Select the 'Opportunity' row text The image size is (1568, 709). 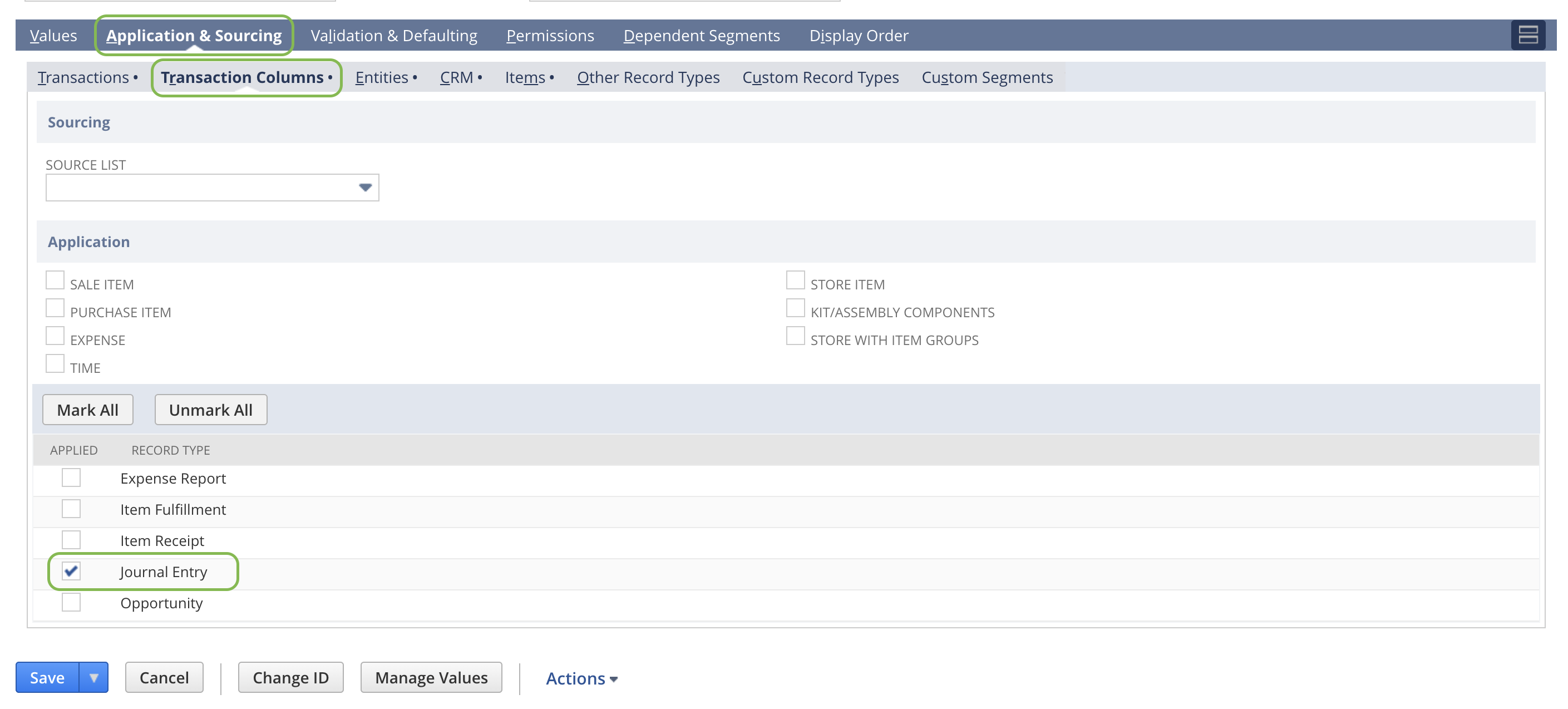click(x=161, y=604)
